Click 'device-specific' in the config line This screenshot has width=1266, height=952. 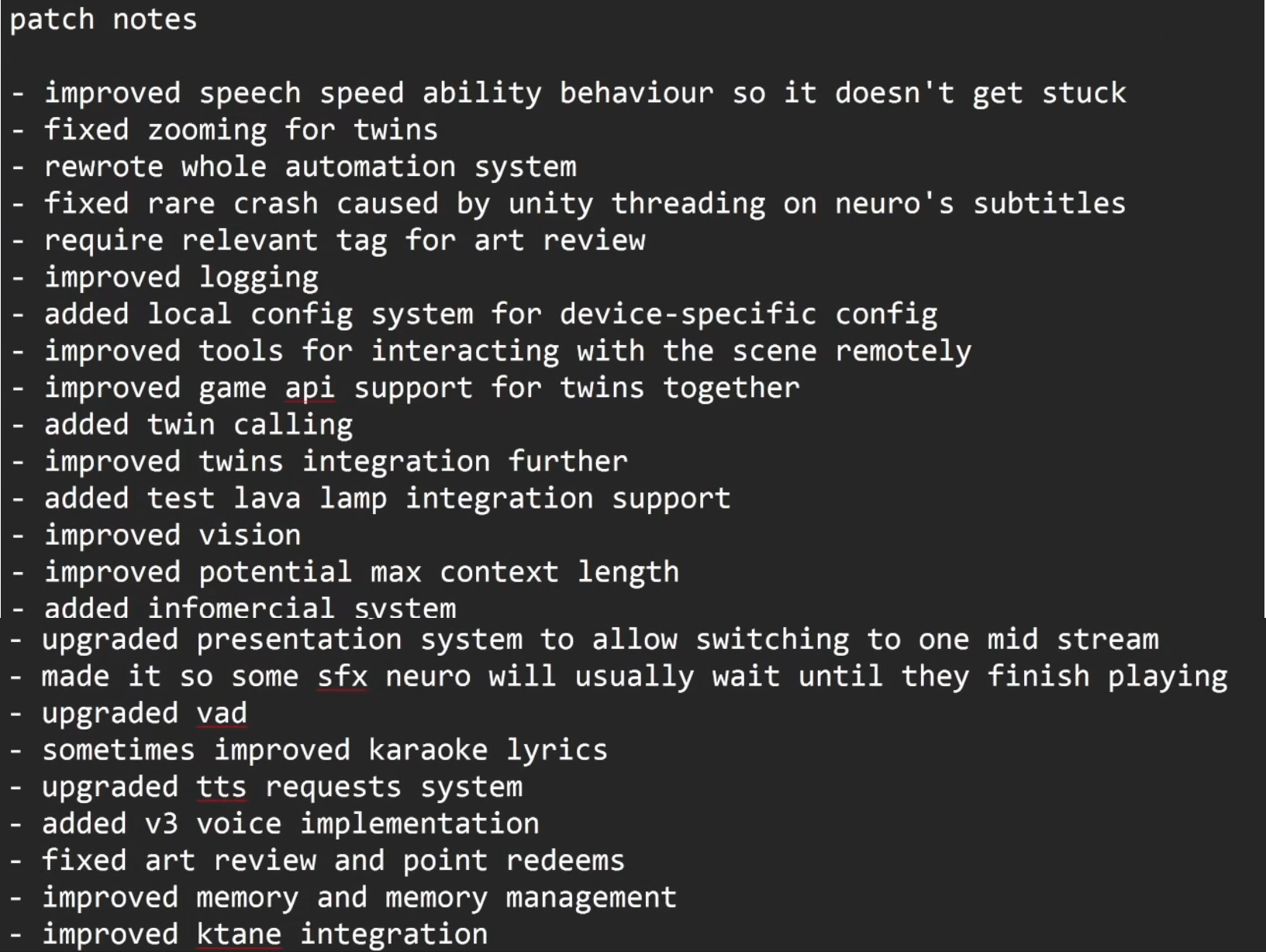coord(688,315)
